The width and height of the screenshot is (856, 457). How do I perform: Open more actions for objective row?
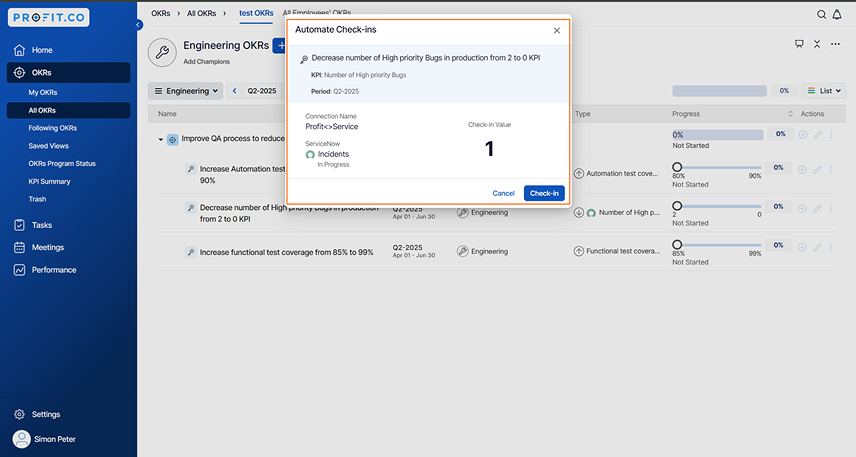tap(831, 135)
